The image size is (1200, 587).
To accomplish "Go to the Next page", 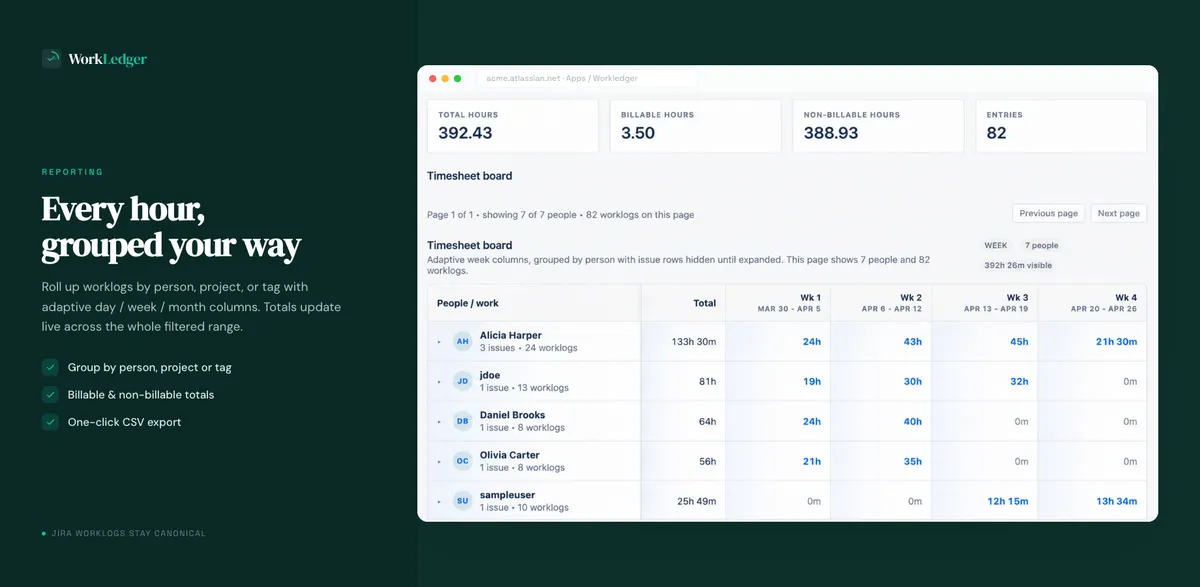I will click(x=1119, y=213).
